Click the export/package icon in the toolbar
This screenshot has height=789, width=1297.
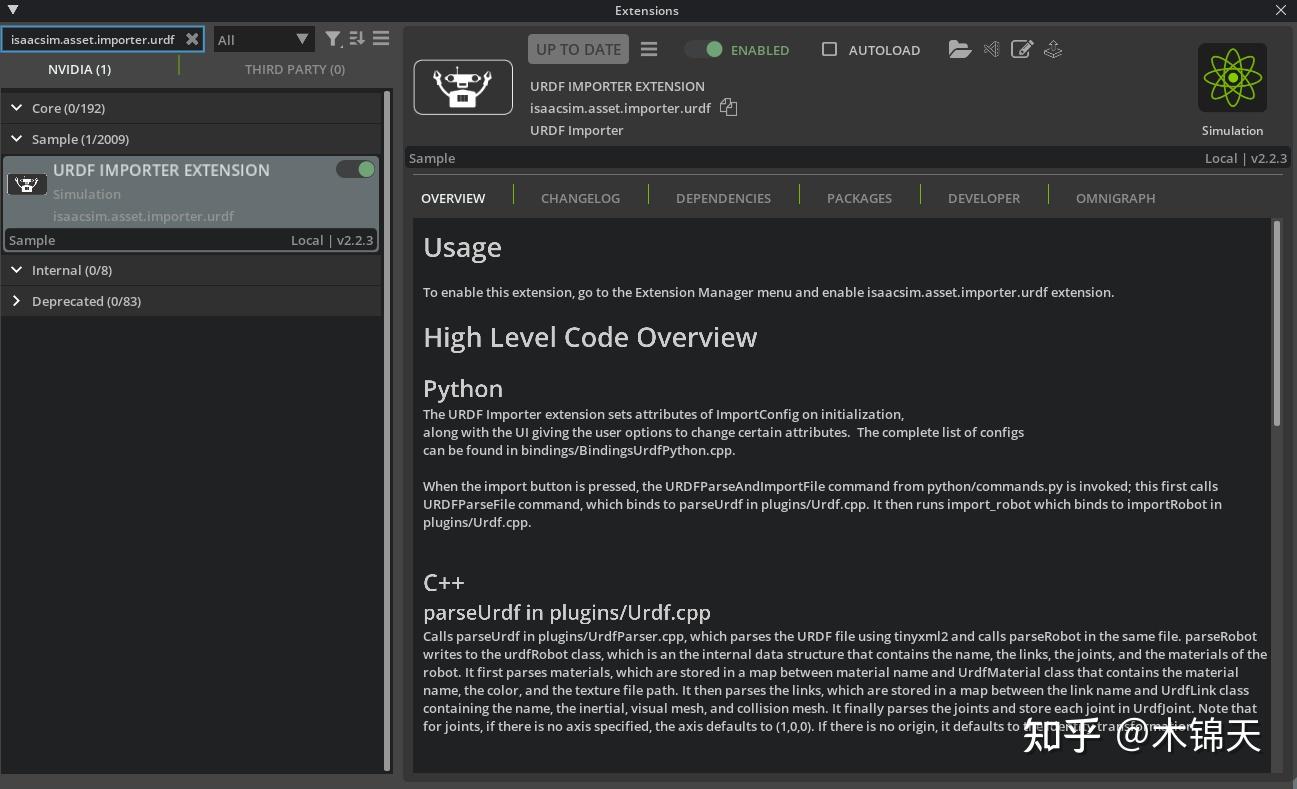[1053, 48]
